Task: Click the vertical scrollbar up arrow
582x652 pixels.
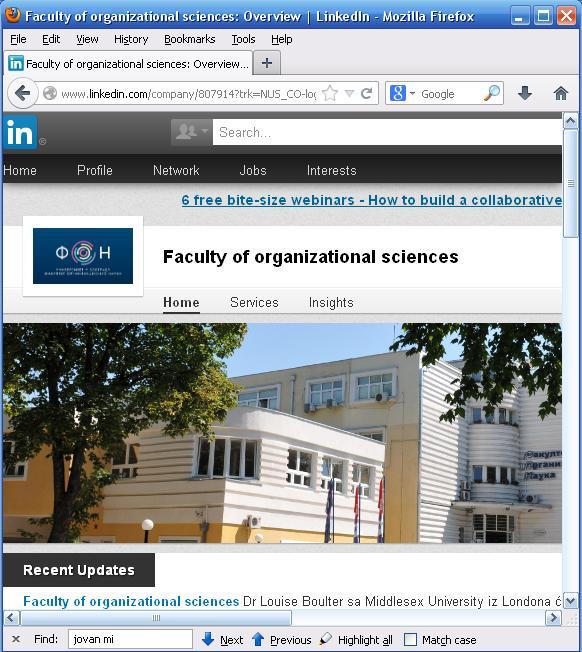Action: pos(570,121)
